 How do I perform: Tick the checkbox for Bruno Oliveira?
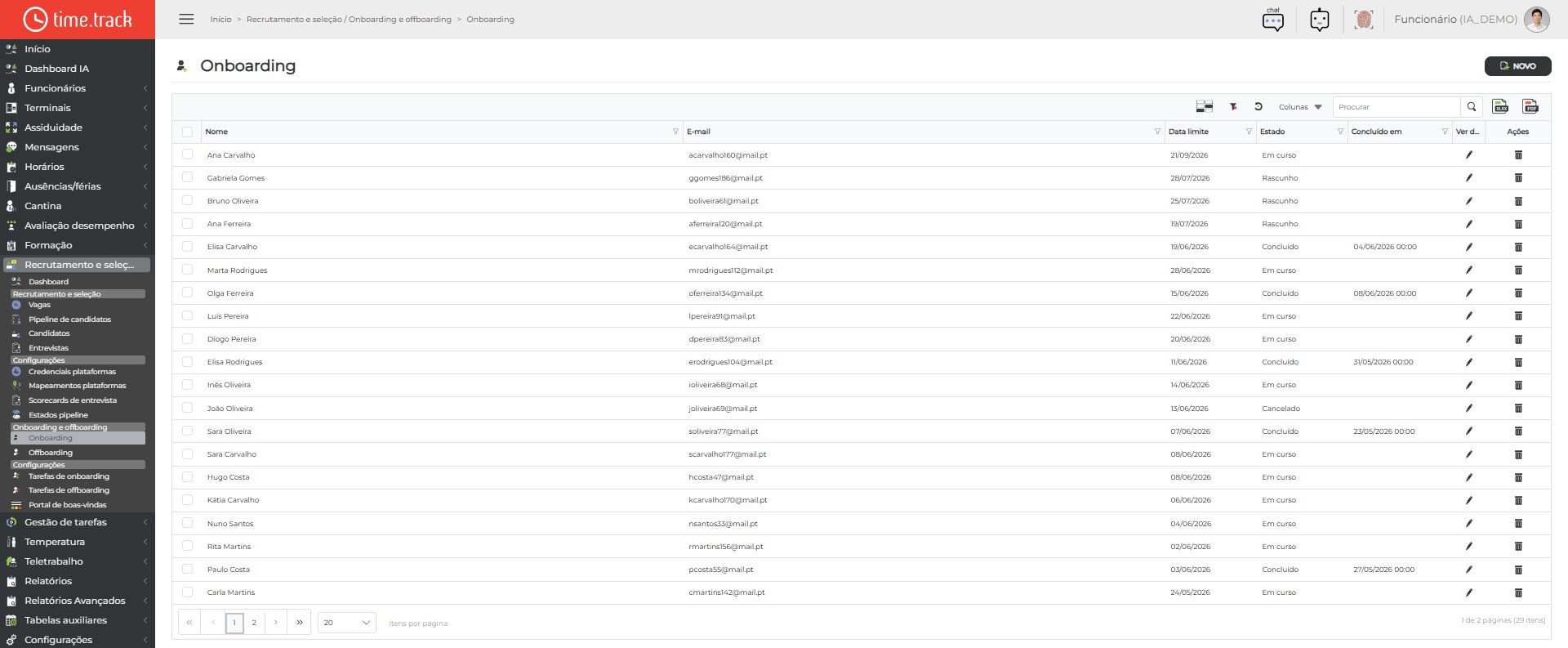[x=187, y=200]
